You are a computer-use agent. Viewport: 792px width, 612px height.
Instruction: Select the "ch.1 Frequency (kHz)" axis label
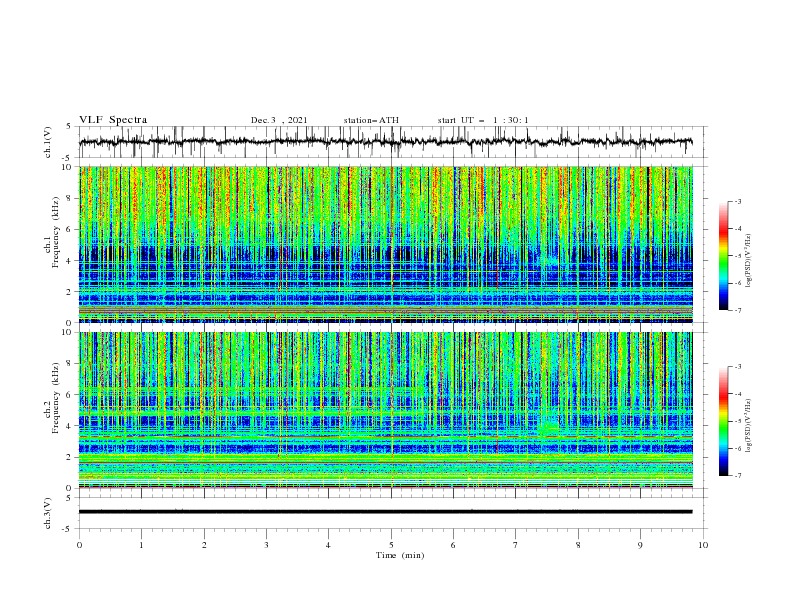52,232
